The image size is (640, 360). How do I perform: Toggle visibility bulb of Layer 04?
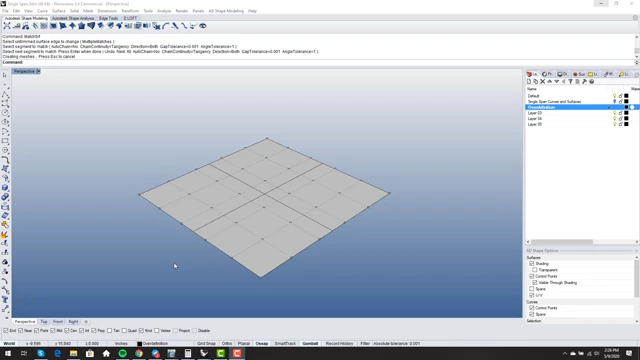[x=614, y=118]
